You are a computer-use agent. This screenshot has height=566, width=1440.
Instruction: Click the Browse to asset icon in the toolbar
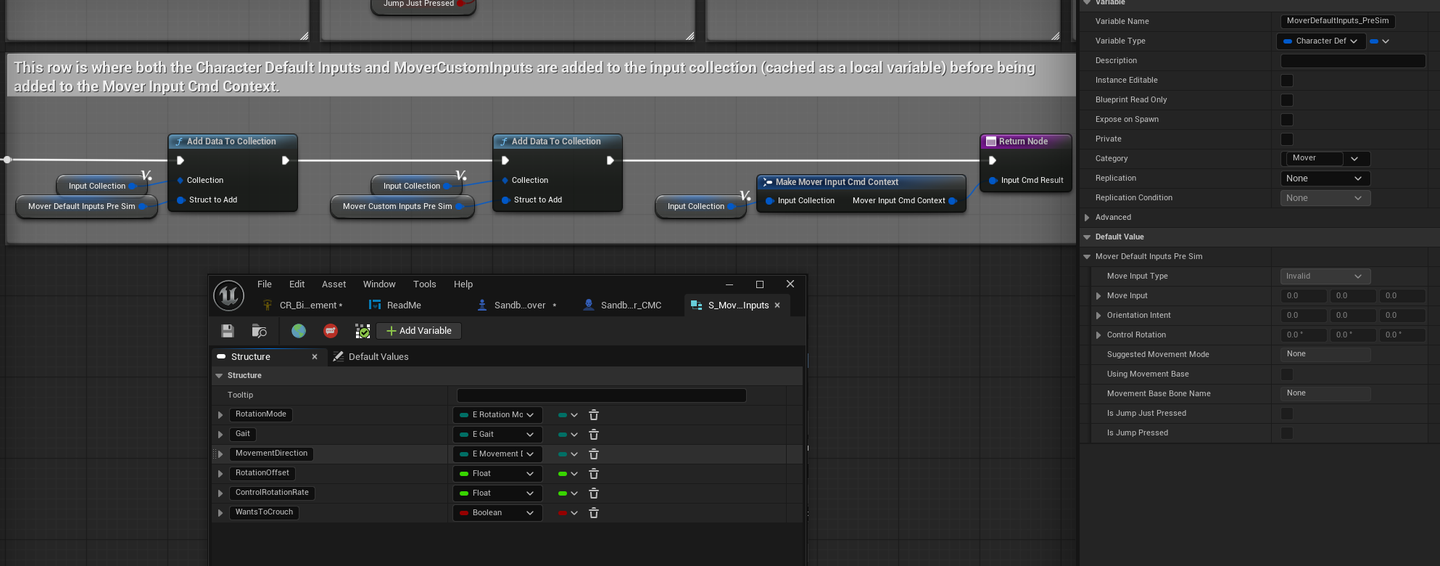(259, 331)
